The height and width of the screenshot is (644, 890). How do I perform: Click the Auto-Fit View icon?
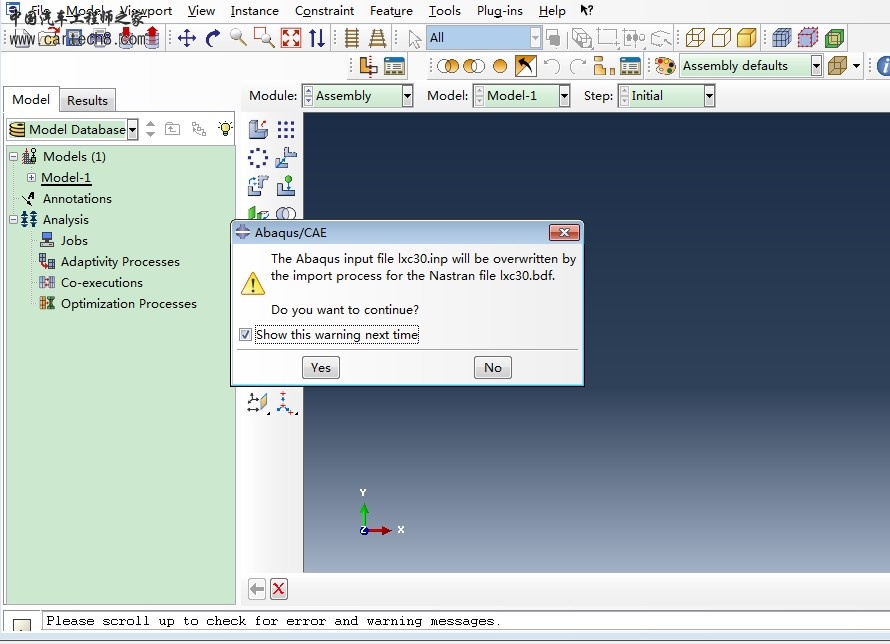(290, 38)
